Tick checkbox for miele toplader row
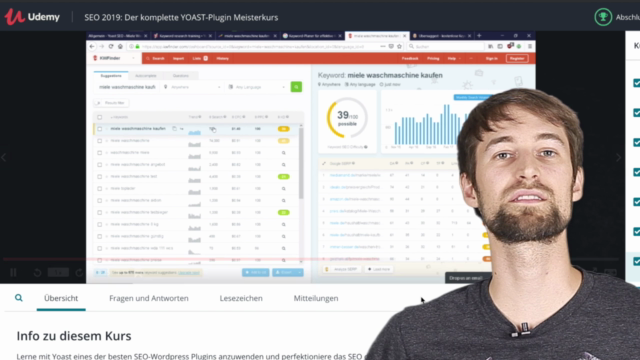The height and width of the screenshot is (360, 640). click(x=100, y=189)
